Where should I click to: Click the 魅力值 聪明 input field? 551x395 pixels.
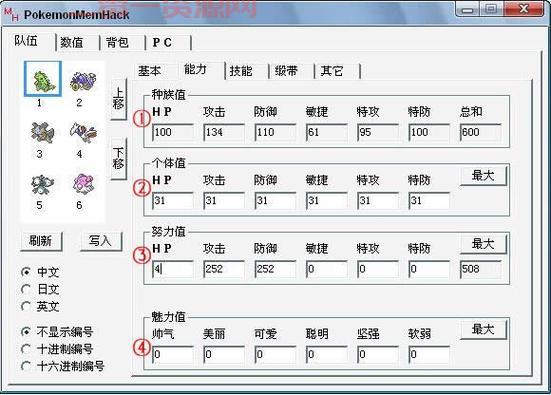tap(327, 355)
